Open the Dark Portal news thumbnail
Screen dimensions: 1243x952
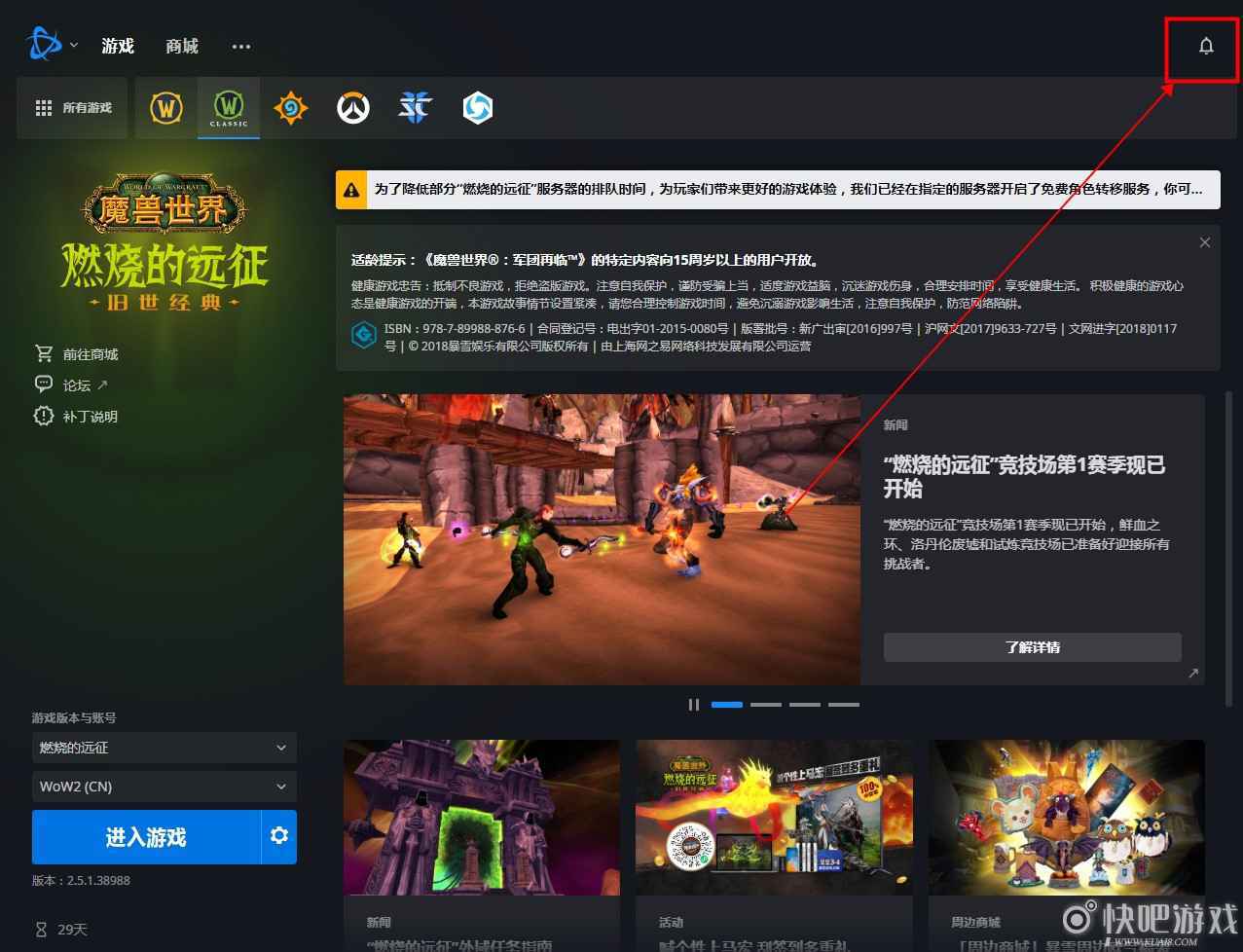click(482, 818)
